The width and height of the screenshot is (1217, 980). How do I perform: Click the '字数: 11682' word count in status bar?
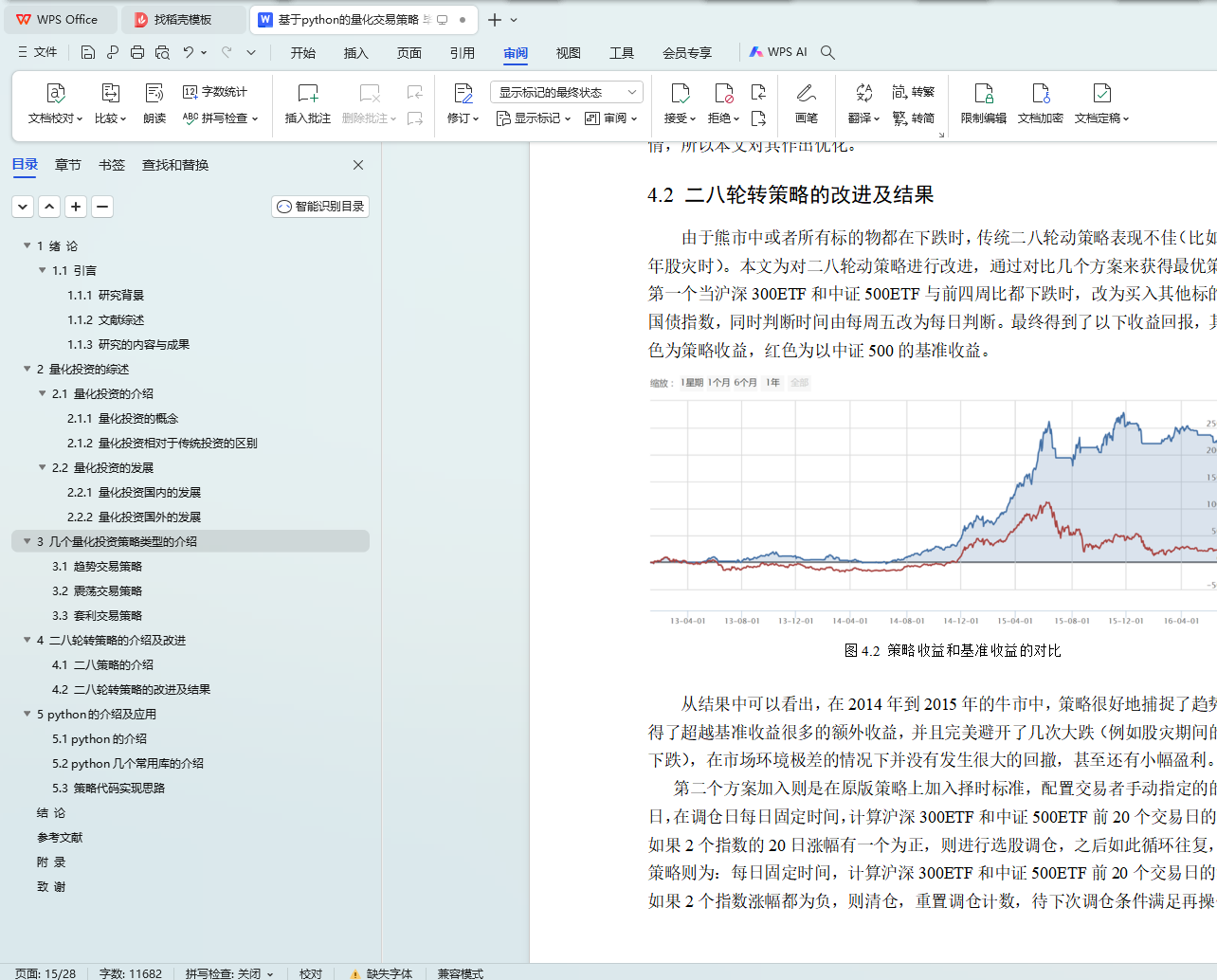coord(131,973)
